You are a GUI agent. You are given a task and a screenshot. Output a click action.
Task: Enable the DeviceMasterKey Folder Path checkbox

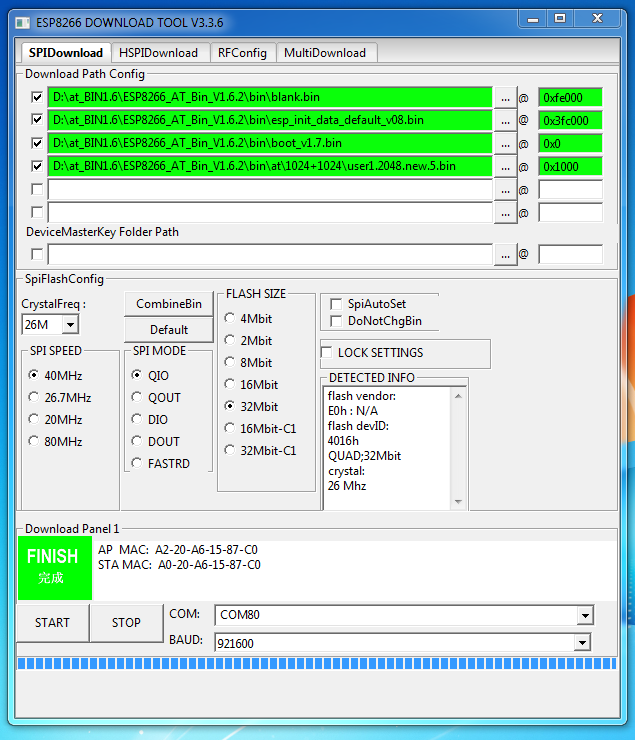37,254
